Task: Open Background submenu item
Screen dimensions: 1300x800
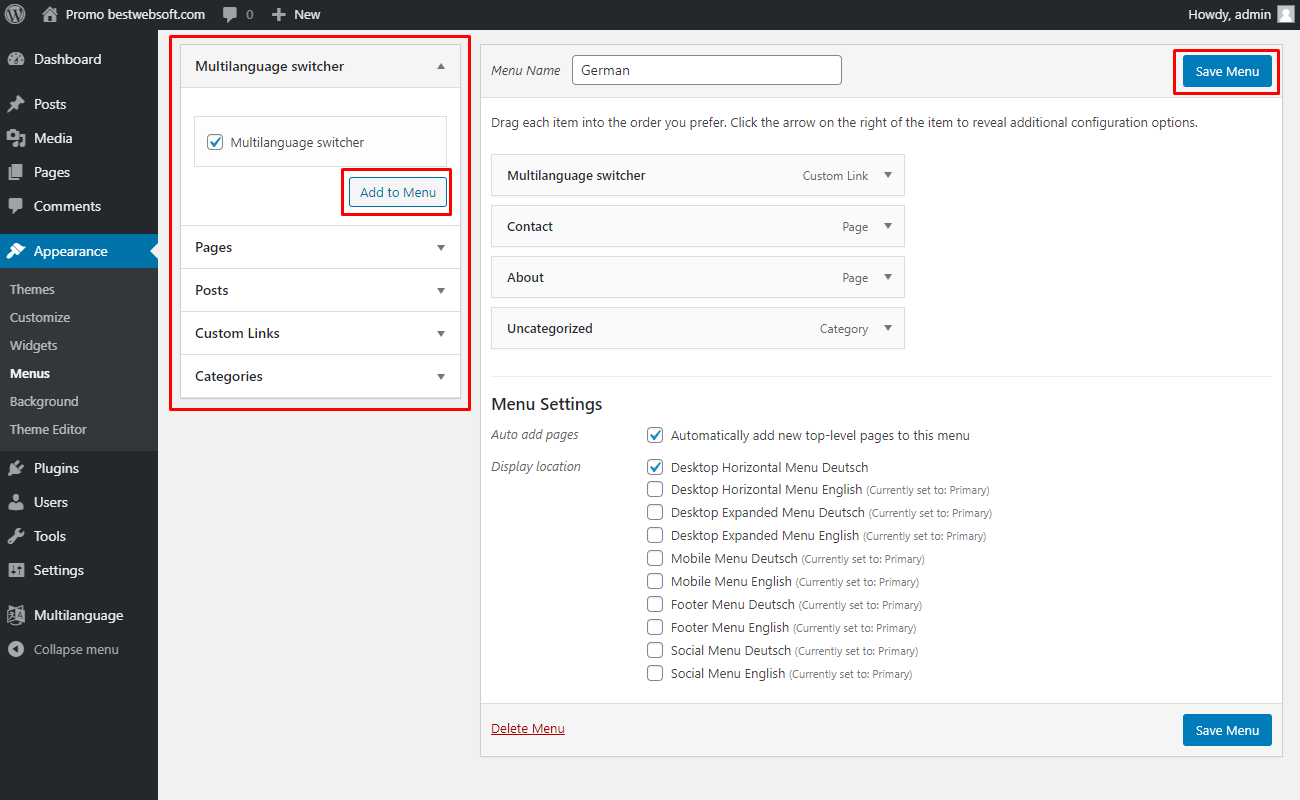Action: [44, 401]
